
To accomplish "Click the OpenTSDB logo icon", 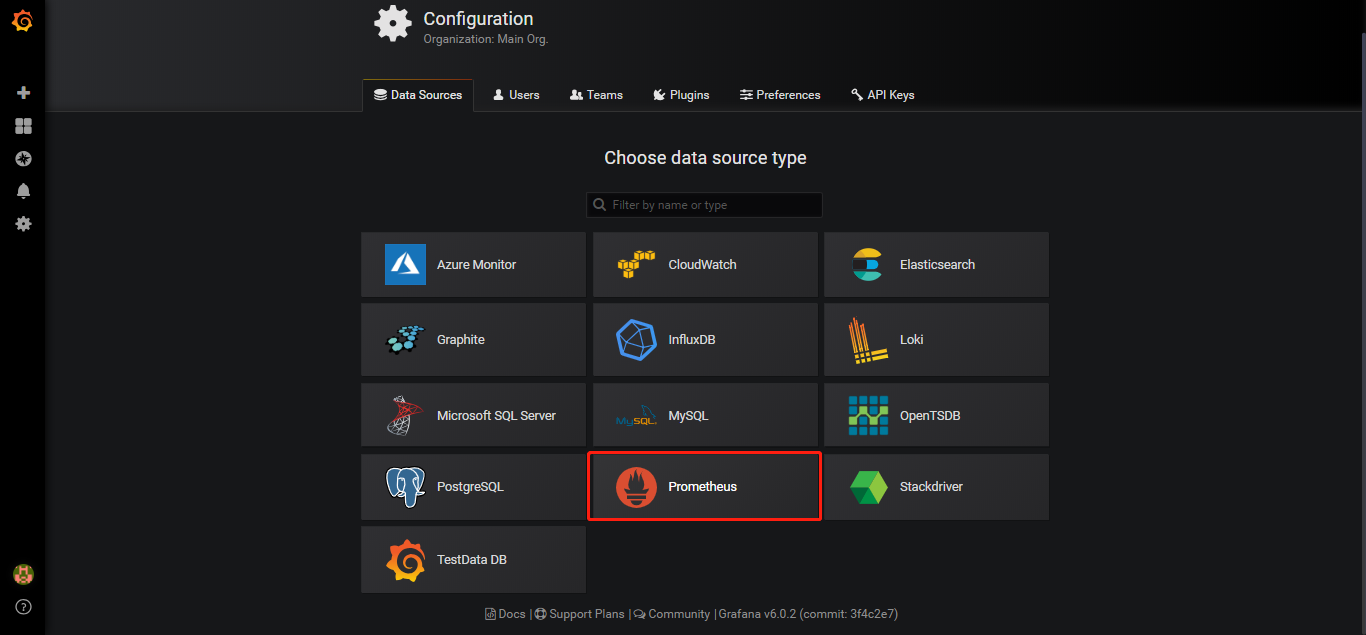I will tap(868, 415).
